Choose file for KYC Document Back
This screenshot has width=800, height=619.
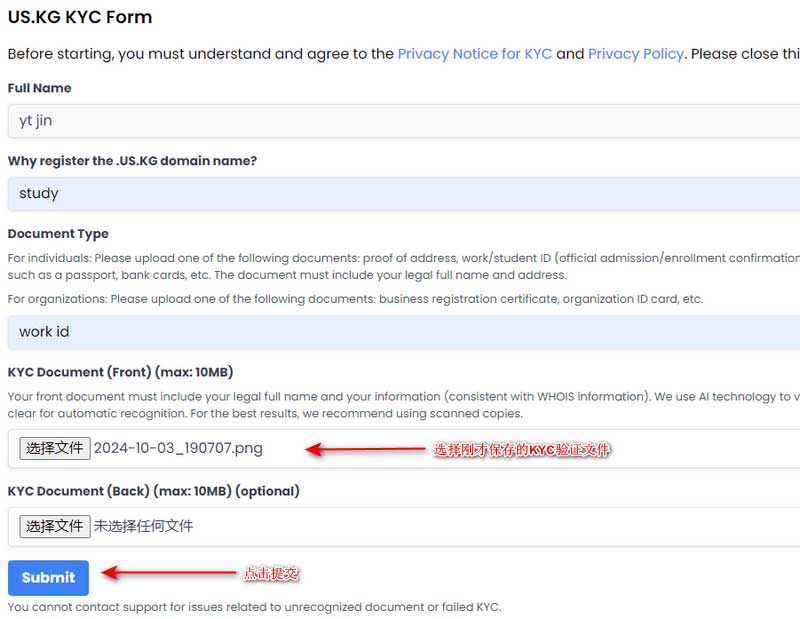click(x=55, y=526)
